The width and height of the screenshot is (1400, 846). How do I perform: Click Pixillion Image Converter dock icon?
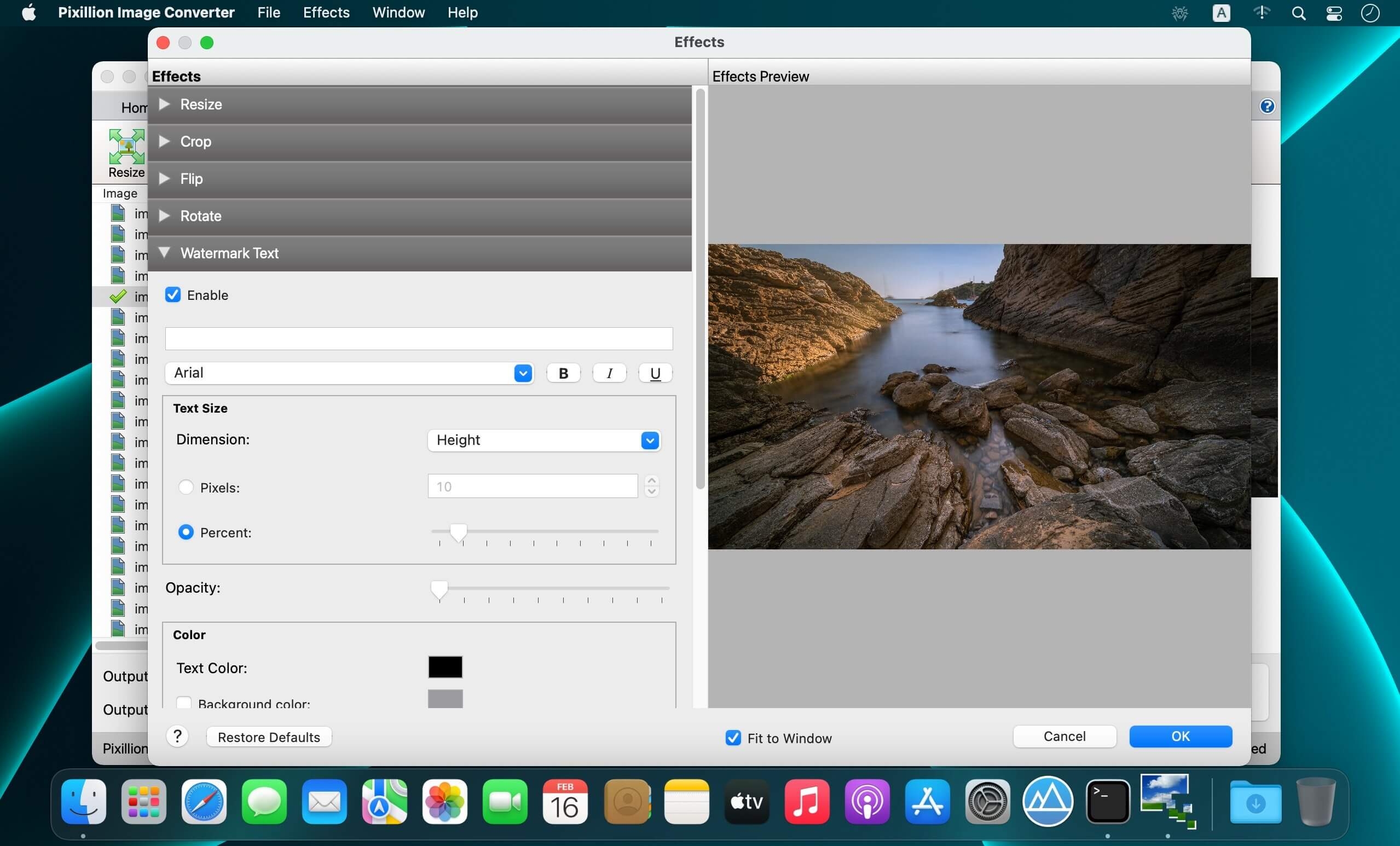pyautogui.click(x=1168, y=802)
